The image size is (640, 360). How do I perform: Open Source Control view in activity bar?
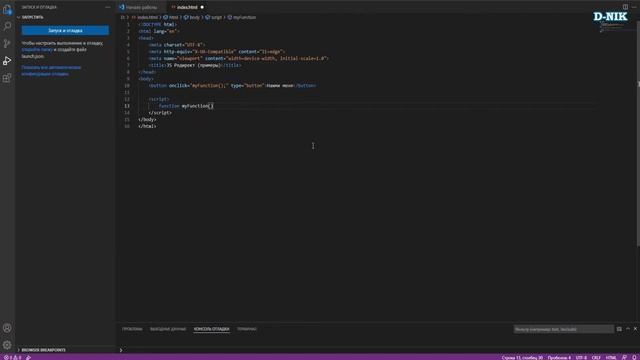tap(7, 43)
